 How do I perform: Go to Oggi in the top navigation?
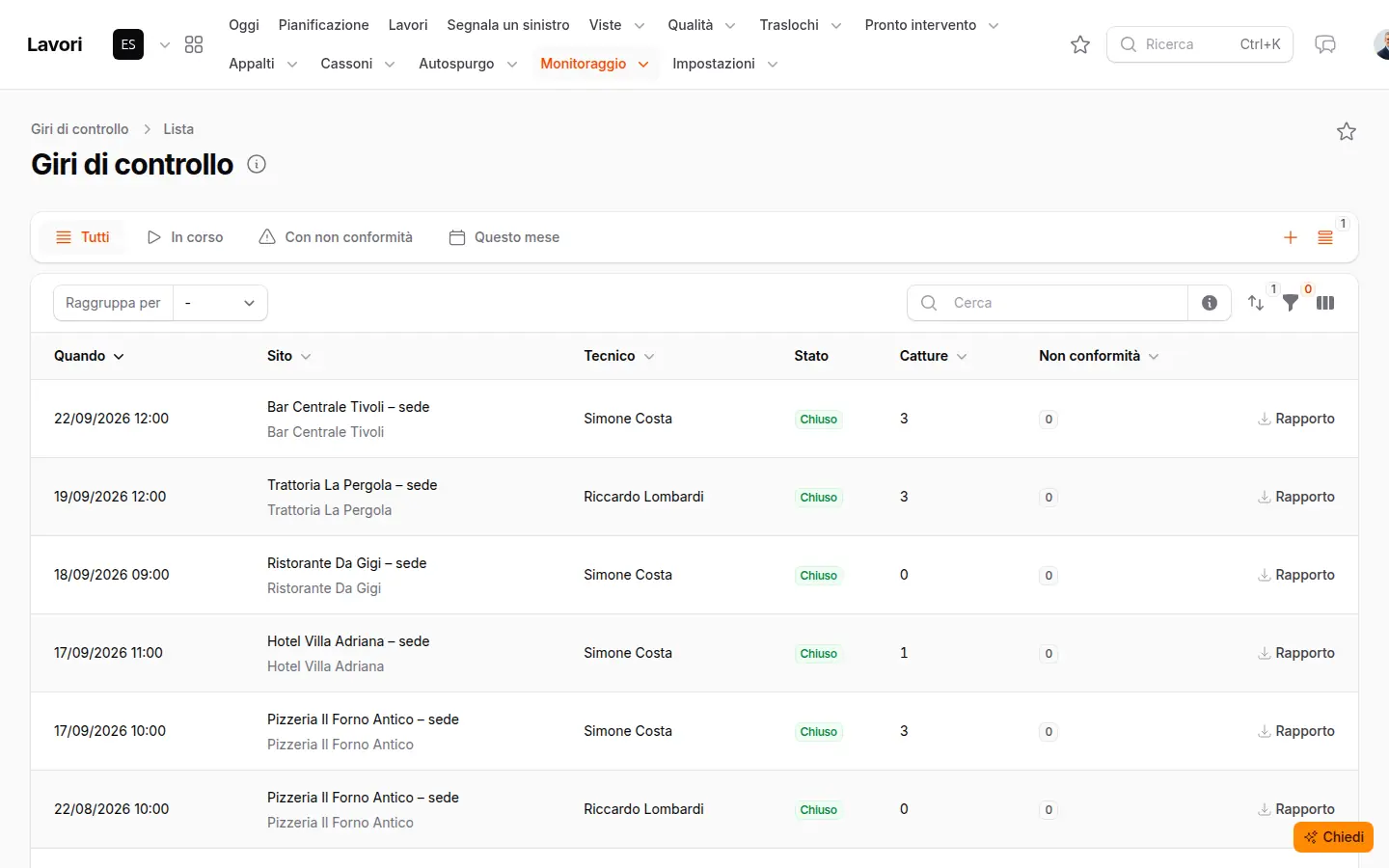pos(244,25)
